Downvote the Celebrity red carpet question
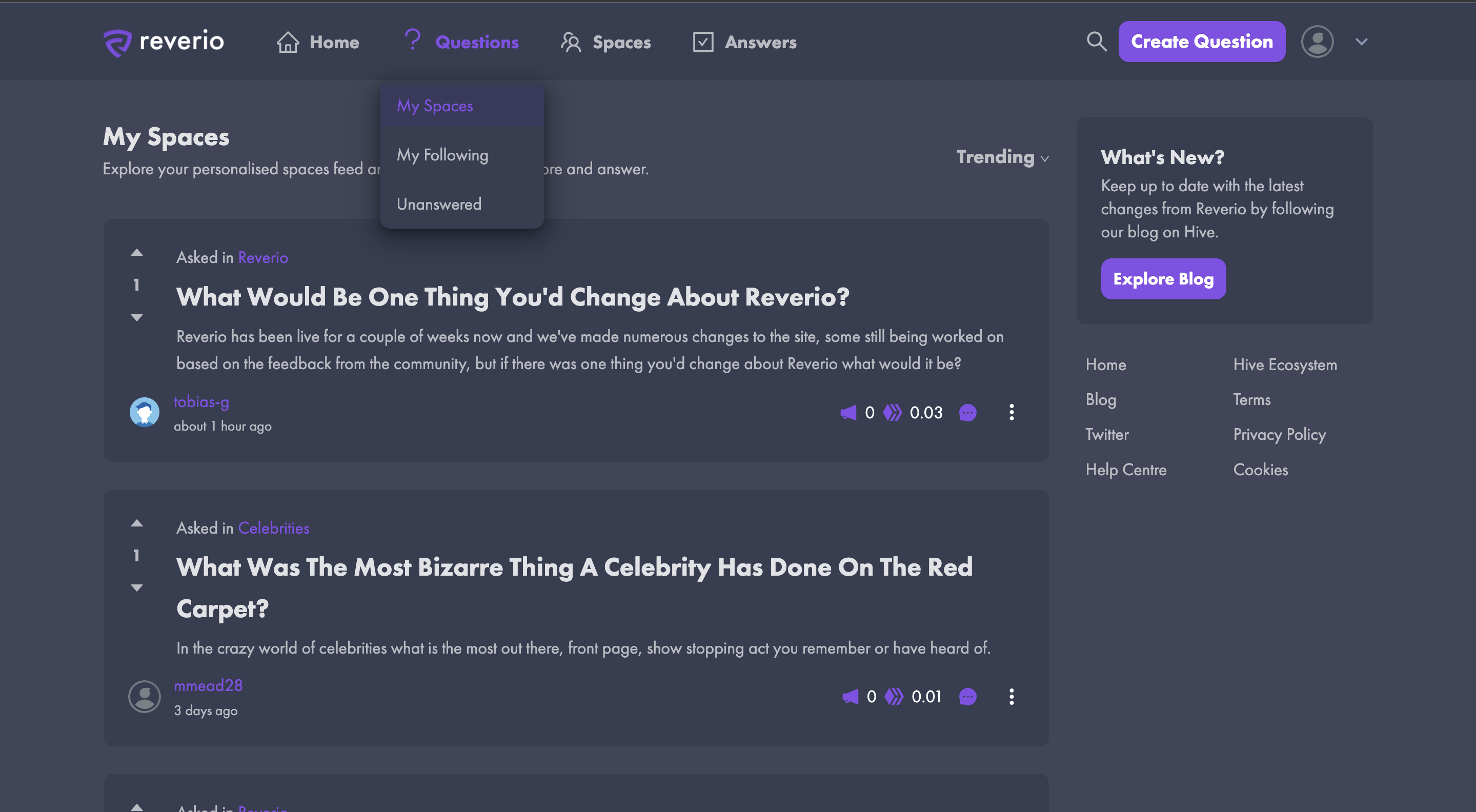The height and width of the screenshot is (812, 1476). 136,587
